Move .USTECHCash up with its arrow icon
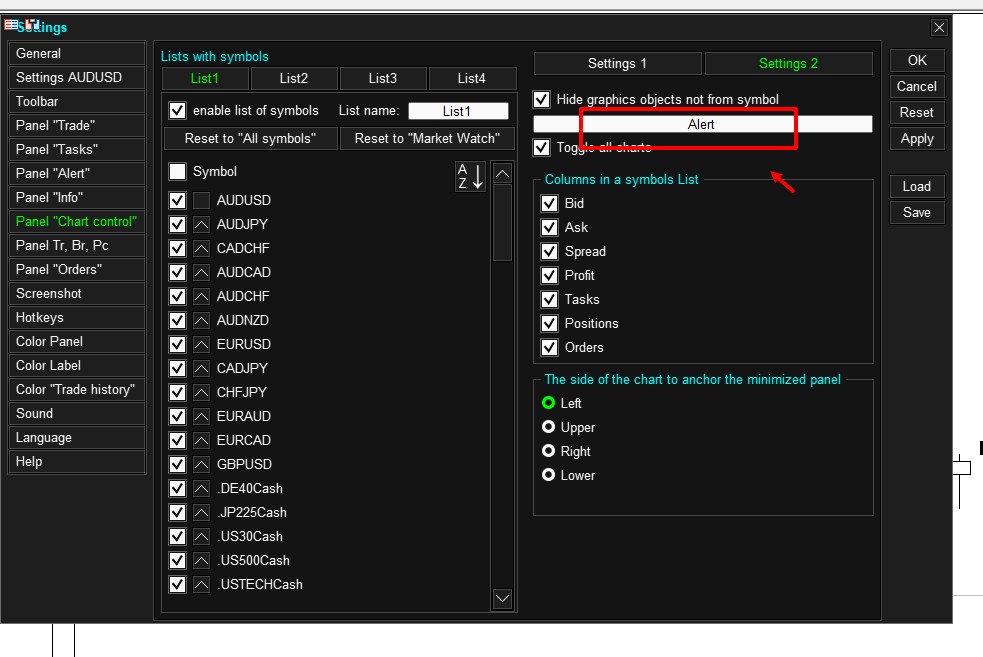This screenshot has height=657, width=983. (x=201, y=585)
